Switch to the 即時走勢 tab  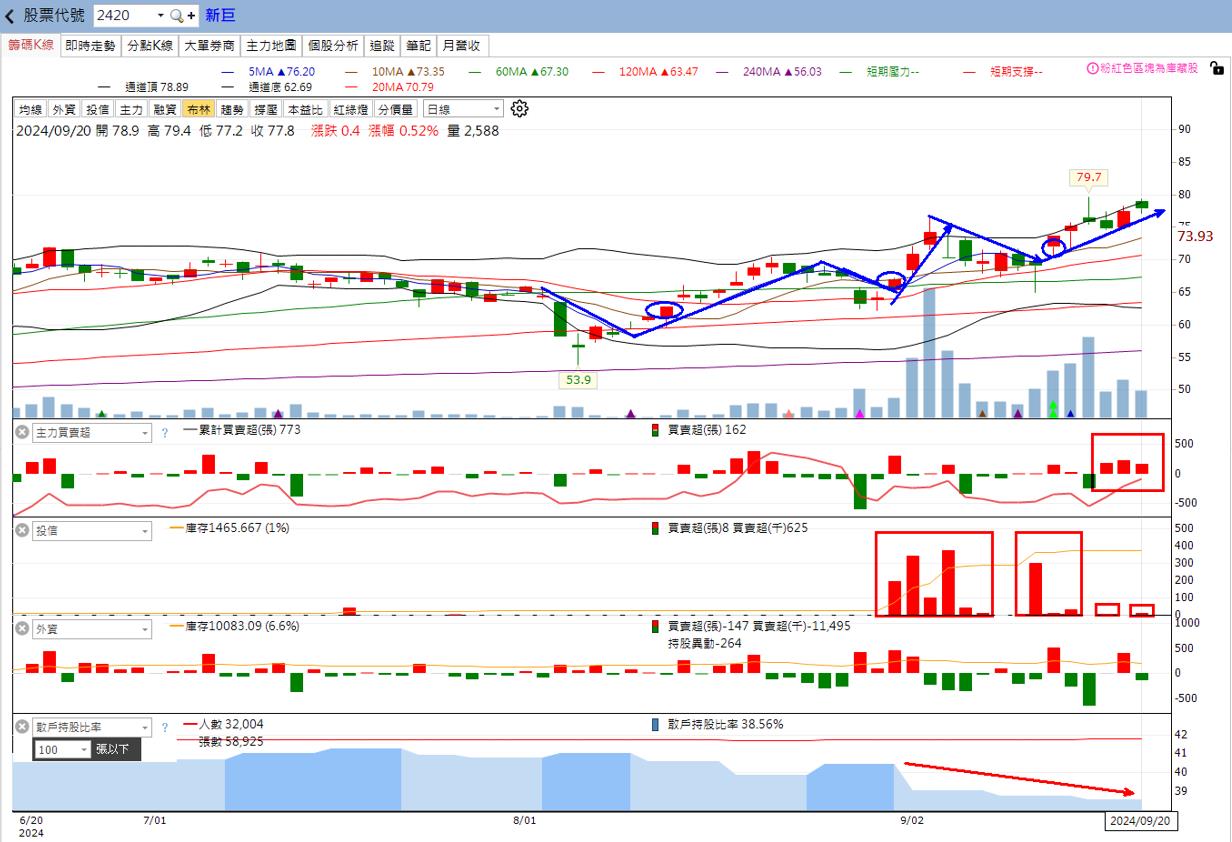pos(90,45)
